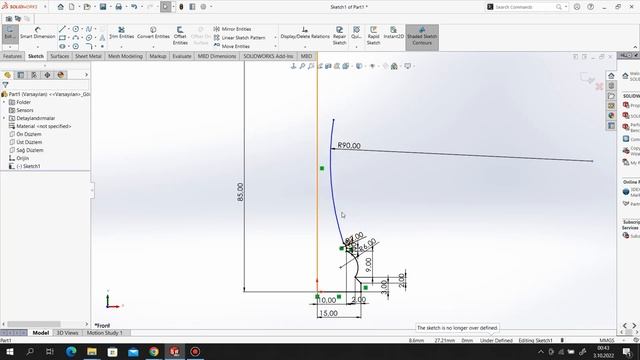Image resolution: width=640 pixels, height=360 pixels.
Task: Open Display/Delete Relations
Action: coord(305,33)
